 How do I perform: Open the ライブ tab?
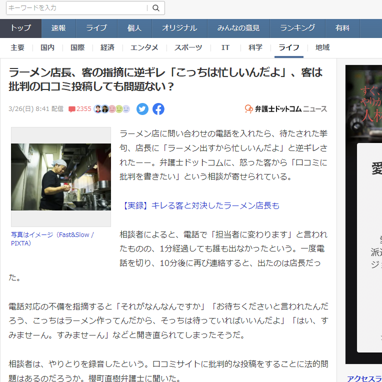(x=97, y=28)
